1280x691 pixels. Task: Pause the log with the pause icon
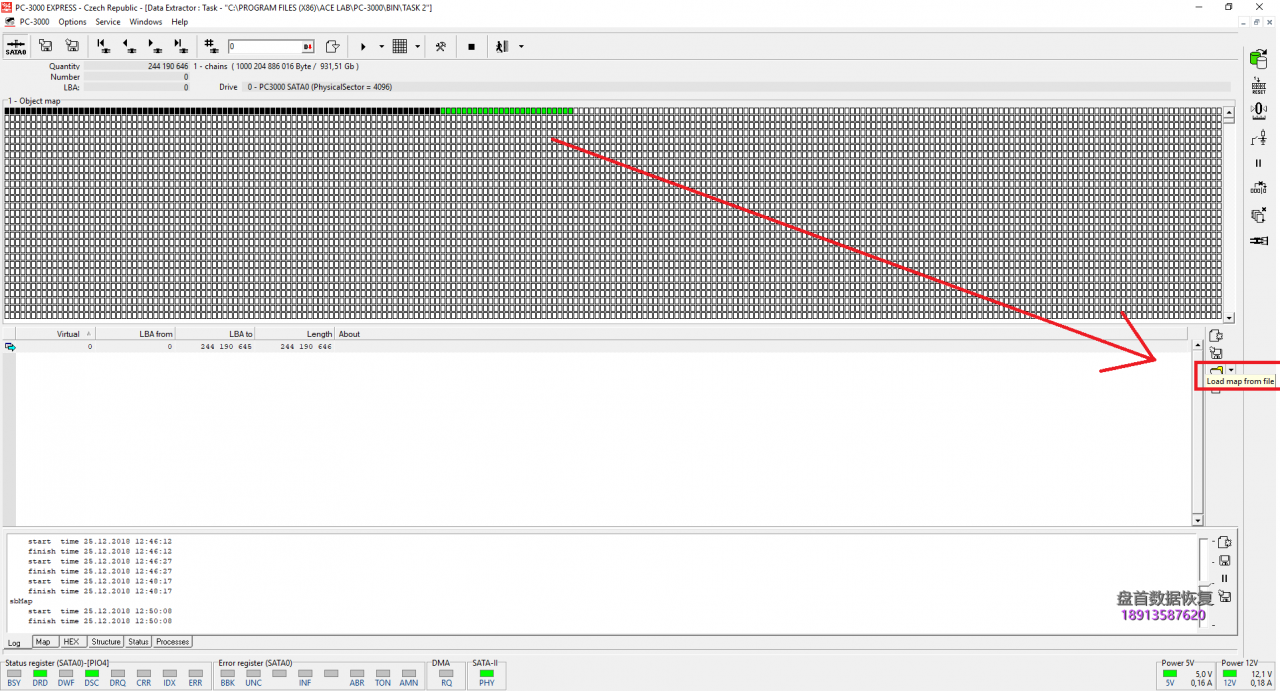pyautogui.click(x=1224, y=578)
